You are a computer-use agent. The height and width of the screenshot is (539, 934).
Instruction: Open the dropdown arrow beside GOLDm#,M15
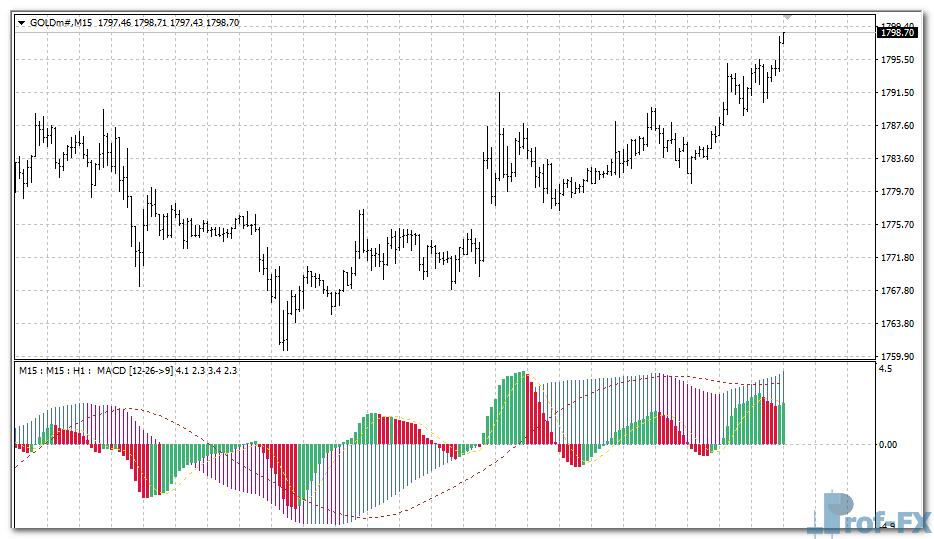pos(22,22)
